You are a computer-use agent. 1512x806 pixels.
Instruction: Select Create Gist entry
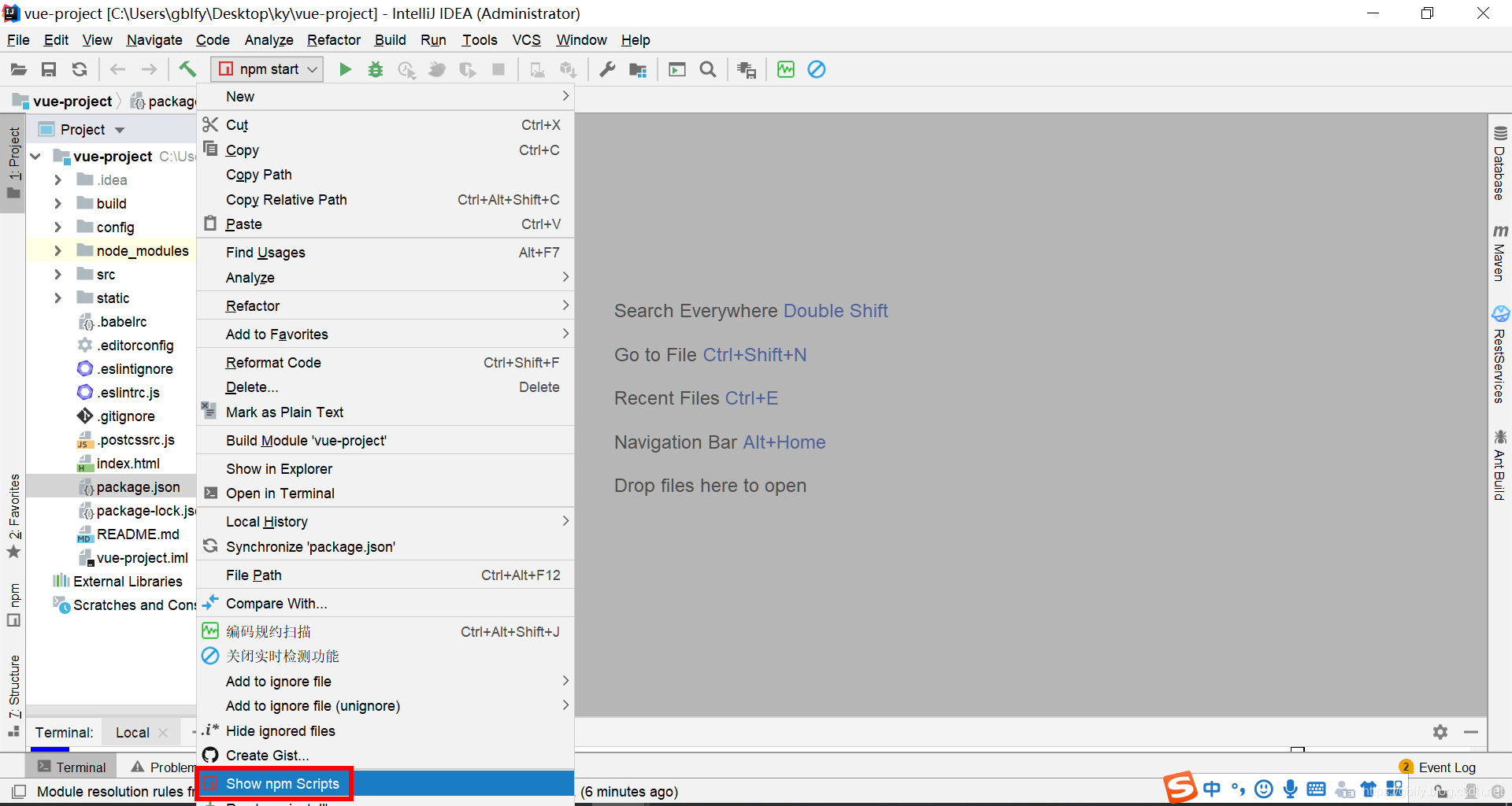click(385, 756)
